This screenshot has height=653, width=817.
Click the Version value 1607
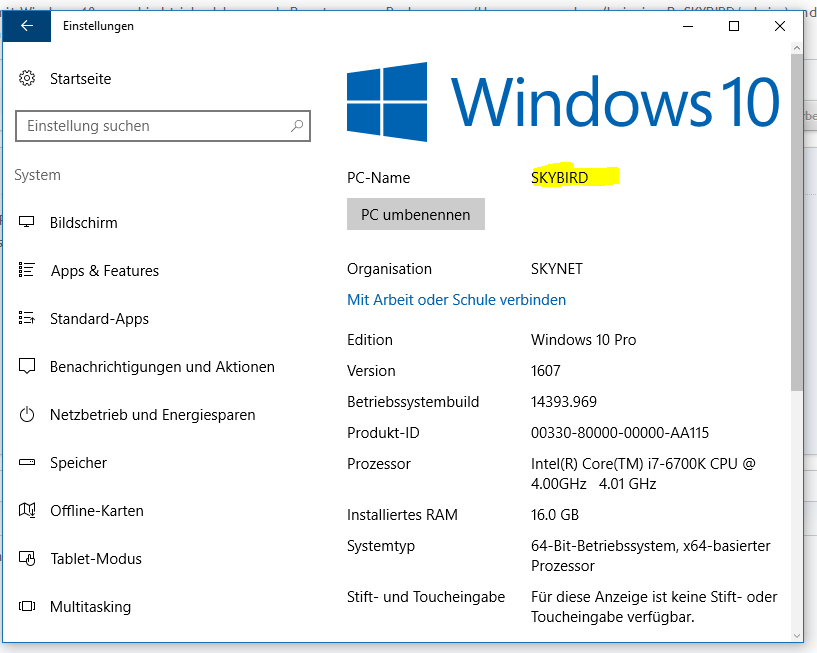(546, 371)
